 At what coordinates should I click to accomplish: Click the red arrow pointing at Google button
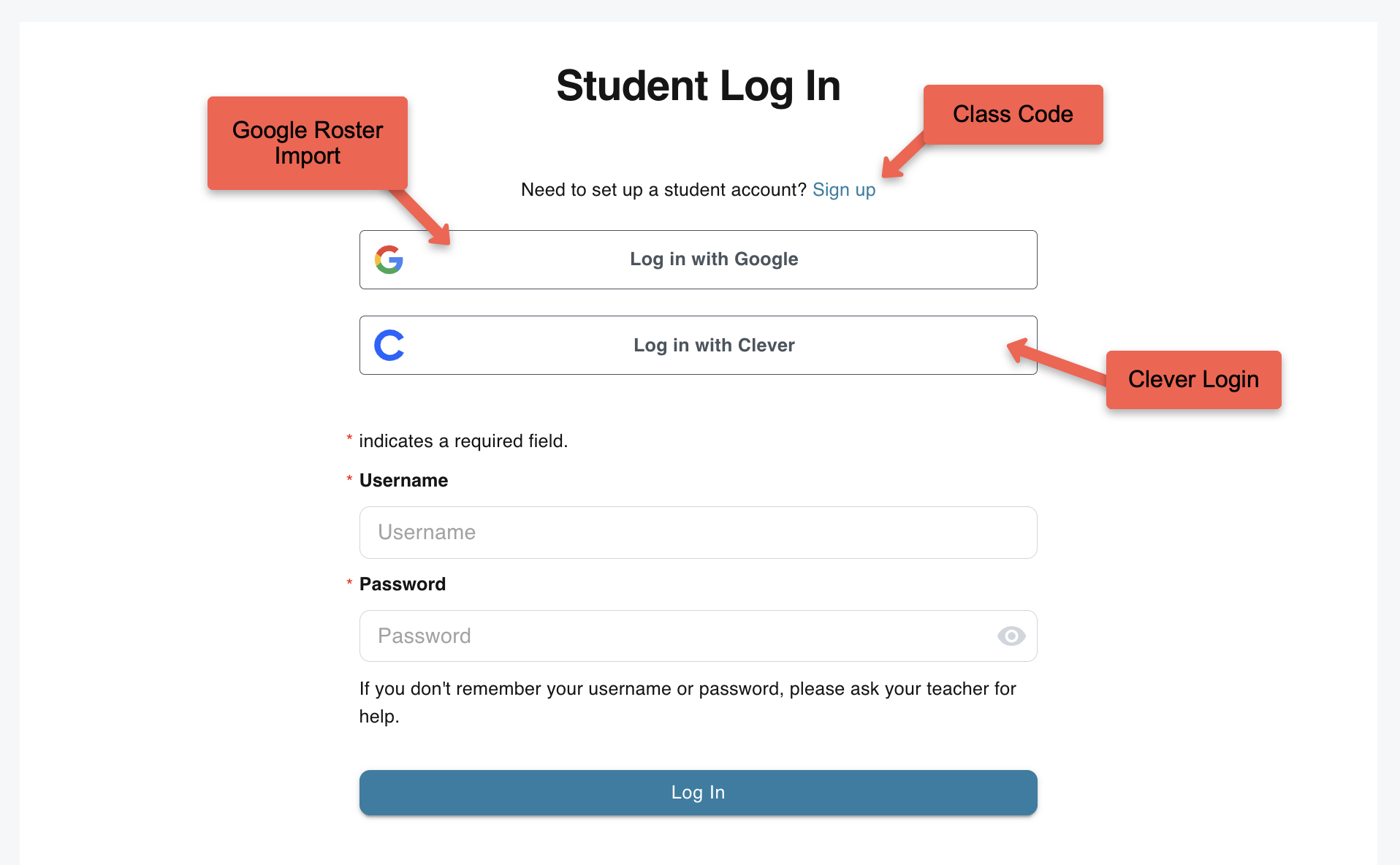tap(420, 217)
